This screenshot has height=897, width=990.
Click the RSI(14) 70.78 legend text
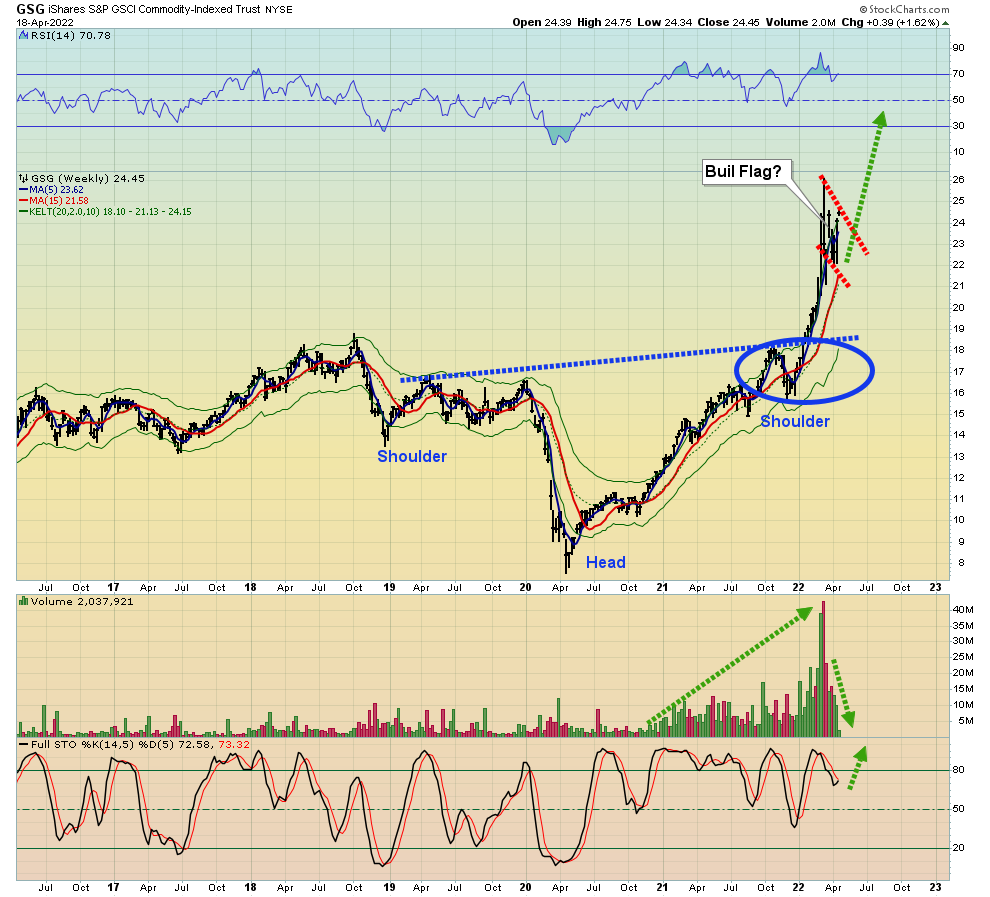point(71,36)
